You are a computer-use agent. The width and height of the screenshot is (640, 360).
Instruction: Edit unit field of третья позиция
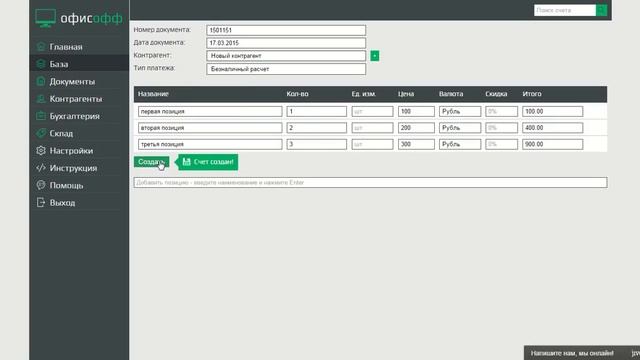(x=372, y=144)
